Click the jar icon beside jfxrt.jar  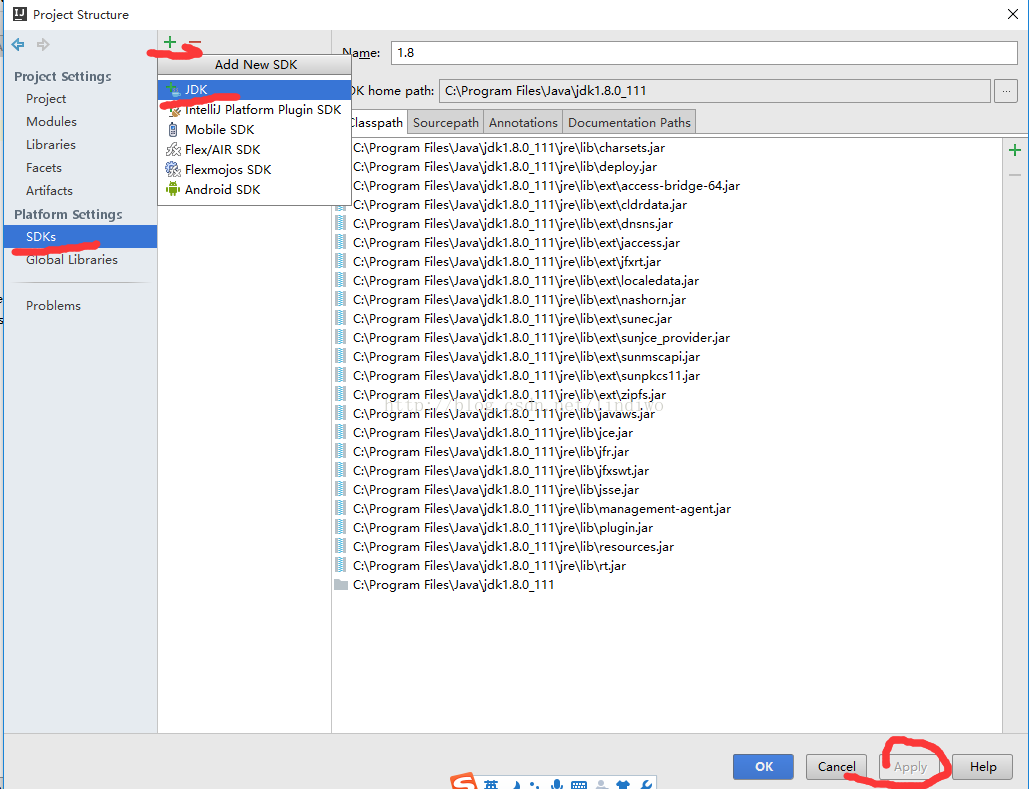pyautogui.click(x=341, y=261)
